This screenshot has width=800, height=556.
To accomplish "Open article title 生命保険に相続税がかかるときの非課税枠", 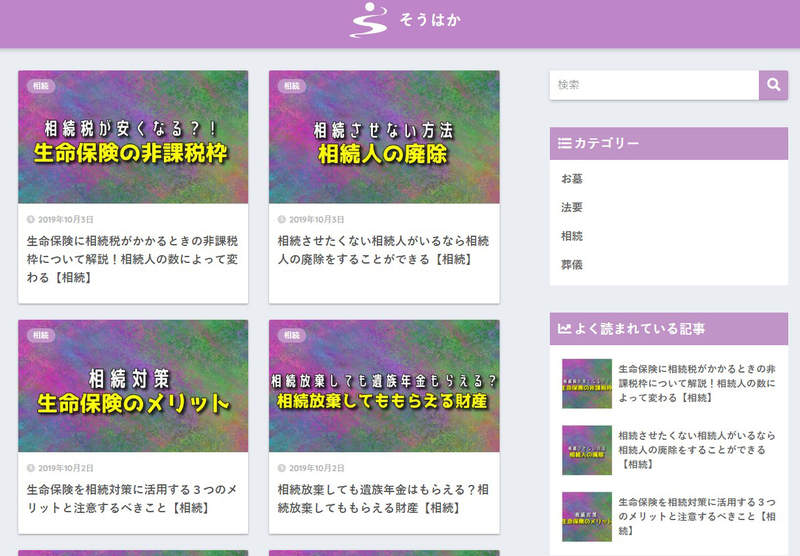I will coord(132,259).
